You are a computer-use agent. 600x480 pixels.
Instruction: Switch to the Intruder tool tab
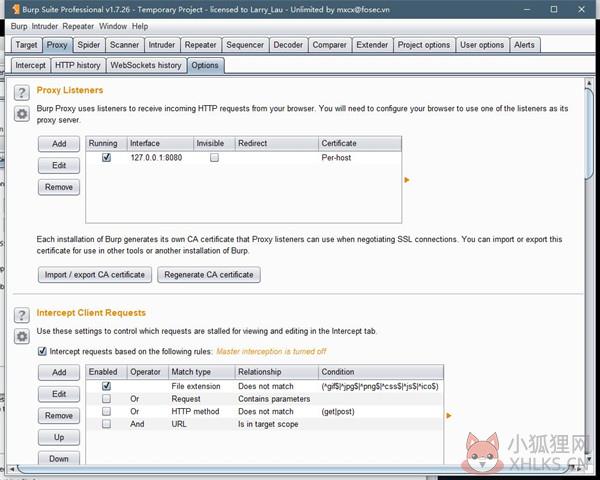pos(161,45)
